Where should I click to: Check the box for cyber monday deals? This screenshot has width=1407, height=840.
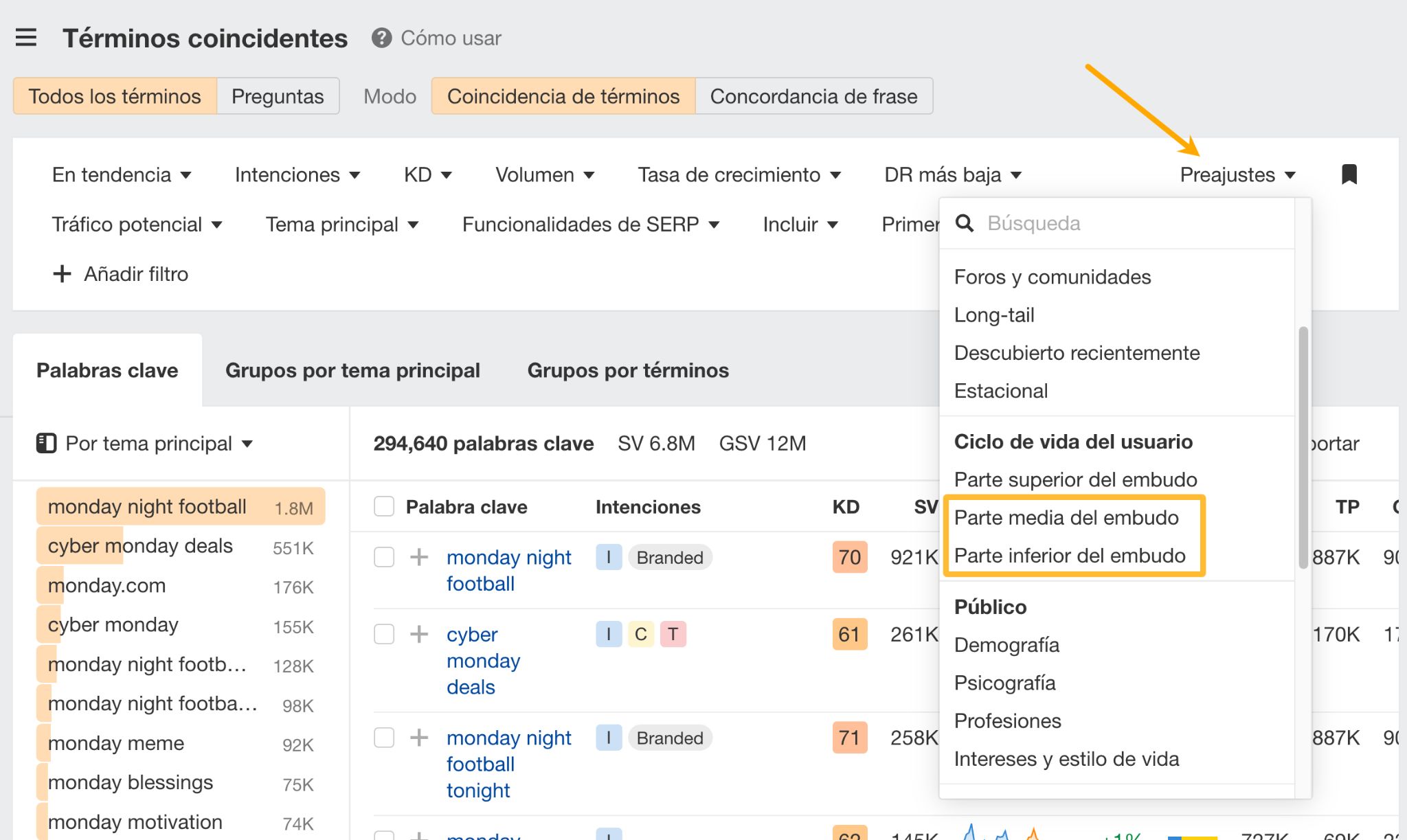pos(384,634)
